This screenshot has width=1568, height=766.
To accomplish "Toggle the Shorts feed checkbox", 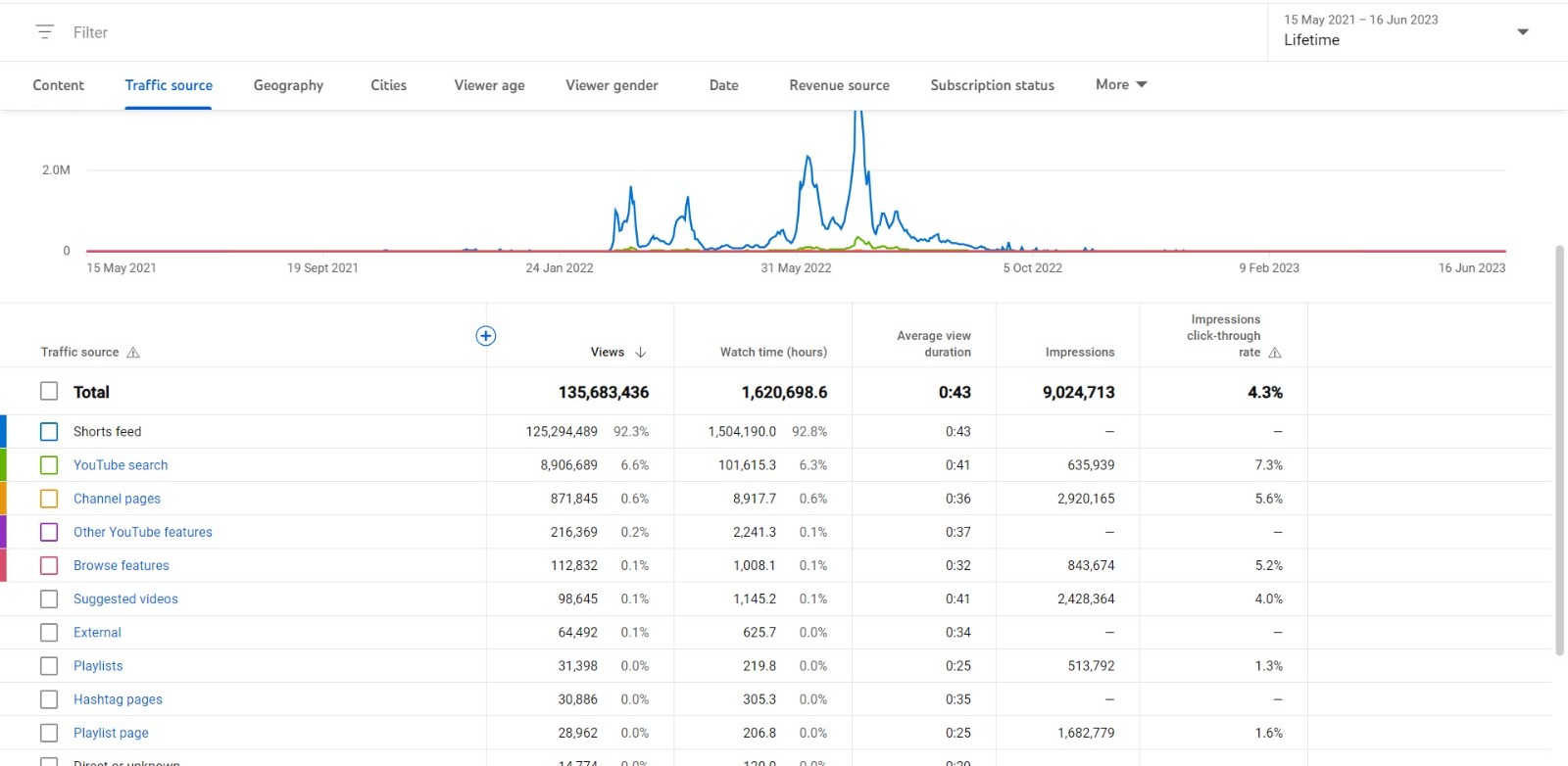I will pyautogui.click(x=49, y=432).
